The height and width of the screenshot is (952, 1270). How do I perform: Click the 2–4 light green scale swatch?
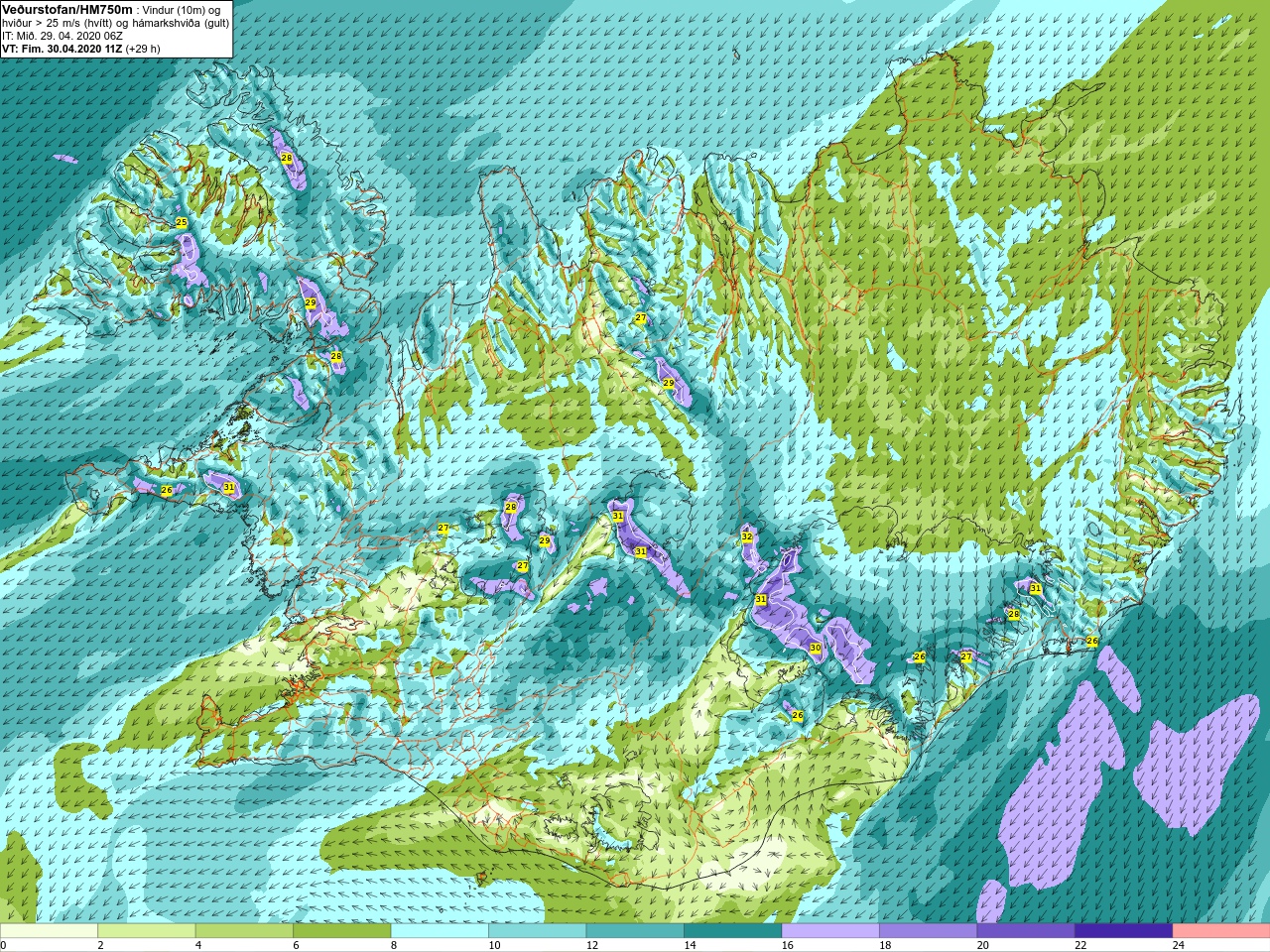click(x=146, y=931)
